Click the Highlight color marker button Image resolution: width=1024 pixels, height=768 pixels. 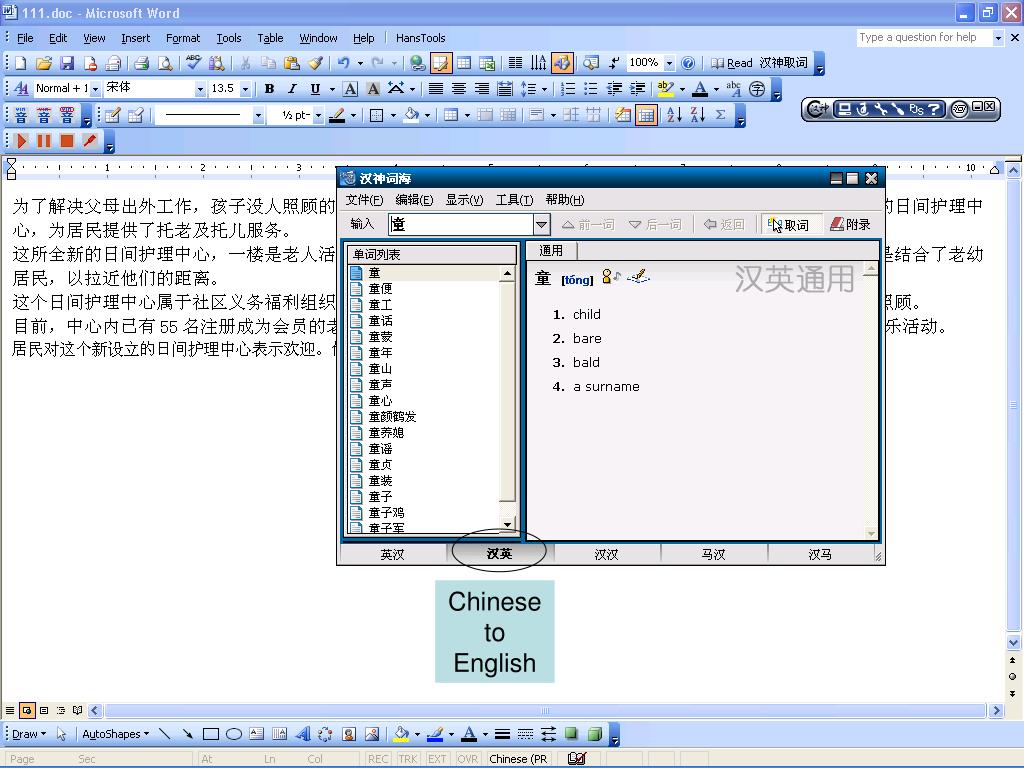pyautogui.click(x=665, y=89)
